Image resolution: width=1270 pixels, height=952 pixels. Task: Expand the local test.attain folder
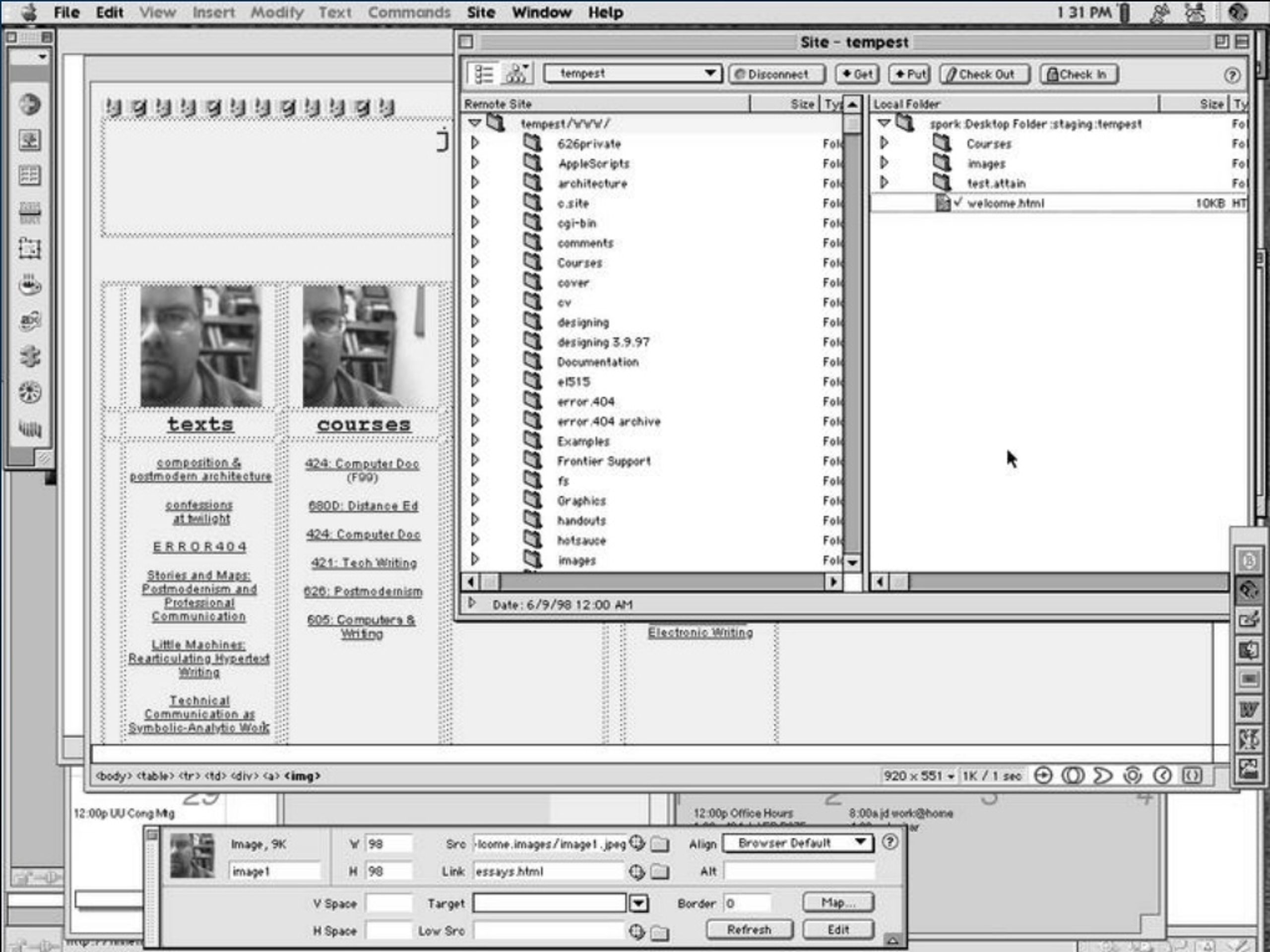tap(884, 182)
